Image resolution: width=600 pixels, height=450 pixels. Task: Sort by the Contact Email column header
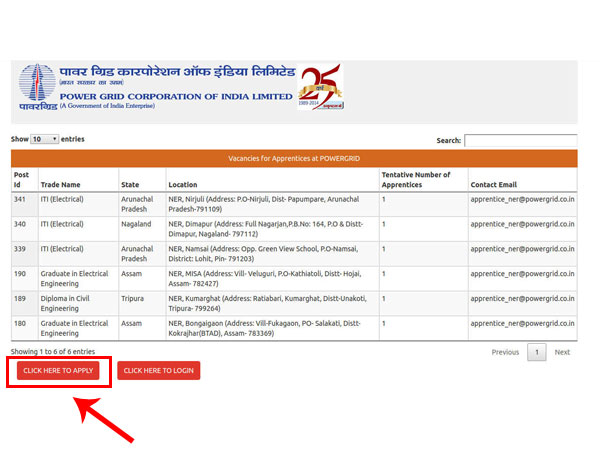(x=523, y=180)
